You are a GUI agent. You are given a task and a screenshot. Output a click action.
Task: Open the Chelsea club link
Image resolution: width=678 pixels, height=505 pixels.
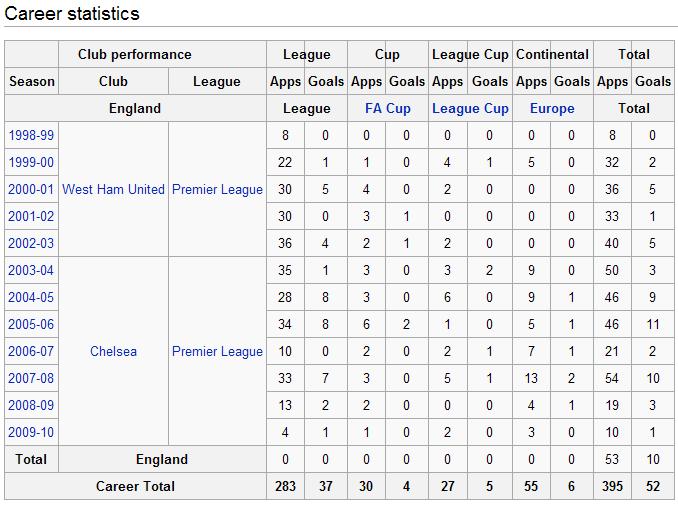113,351
